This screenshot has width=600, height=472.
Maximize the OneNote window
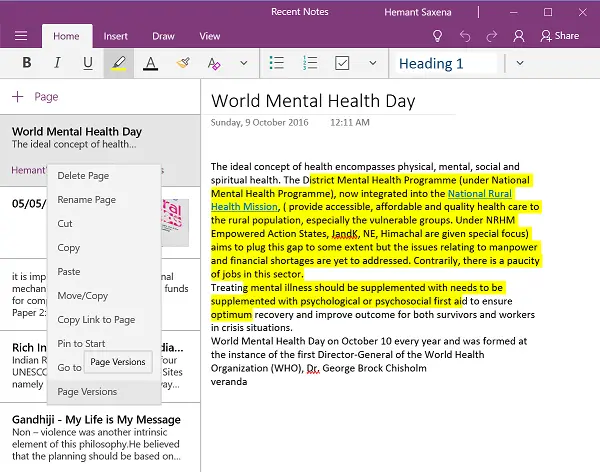[x=548, y=12]
